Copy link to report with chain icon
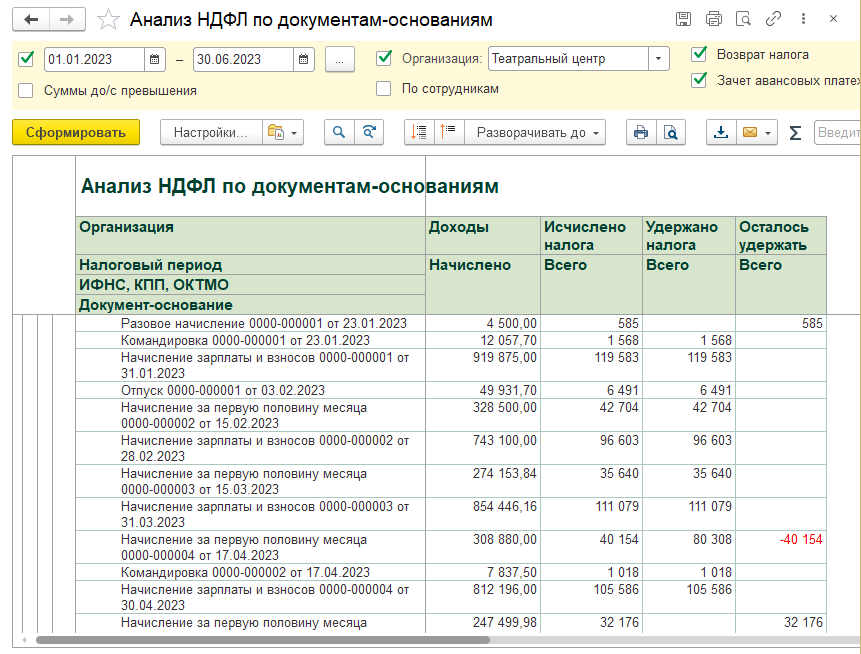 (773, 19)
